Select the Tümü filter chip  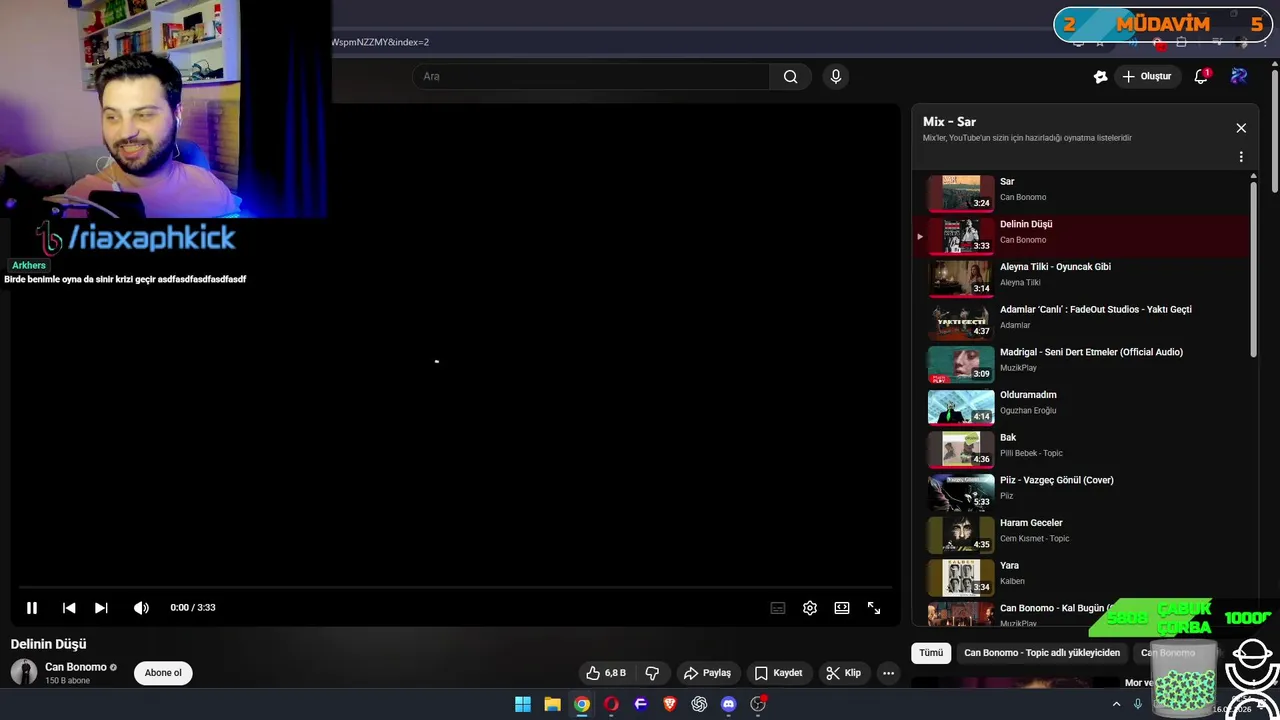(x=931, y=653)
